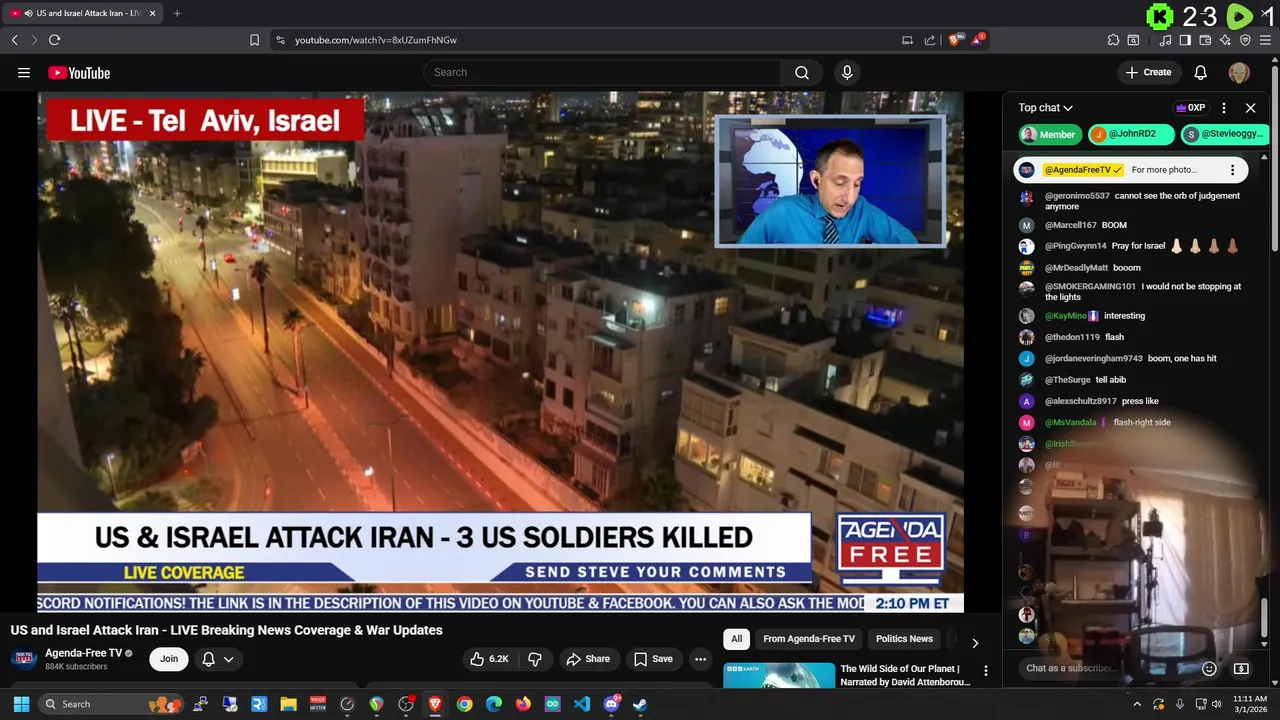Open YouTube notifications bell
This screenshot has width=1280, height=720.
coord(1201,72)
